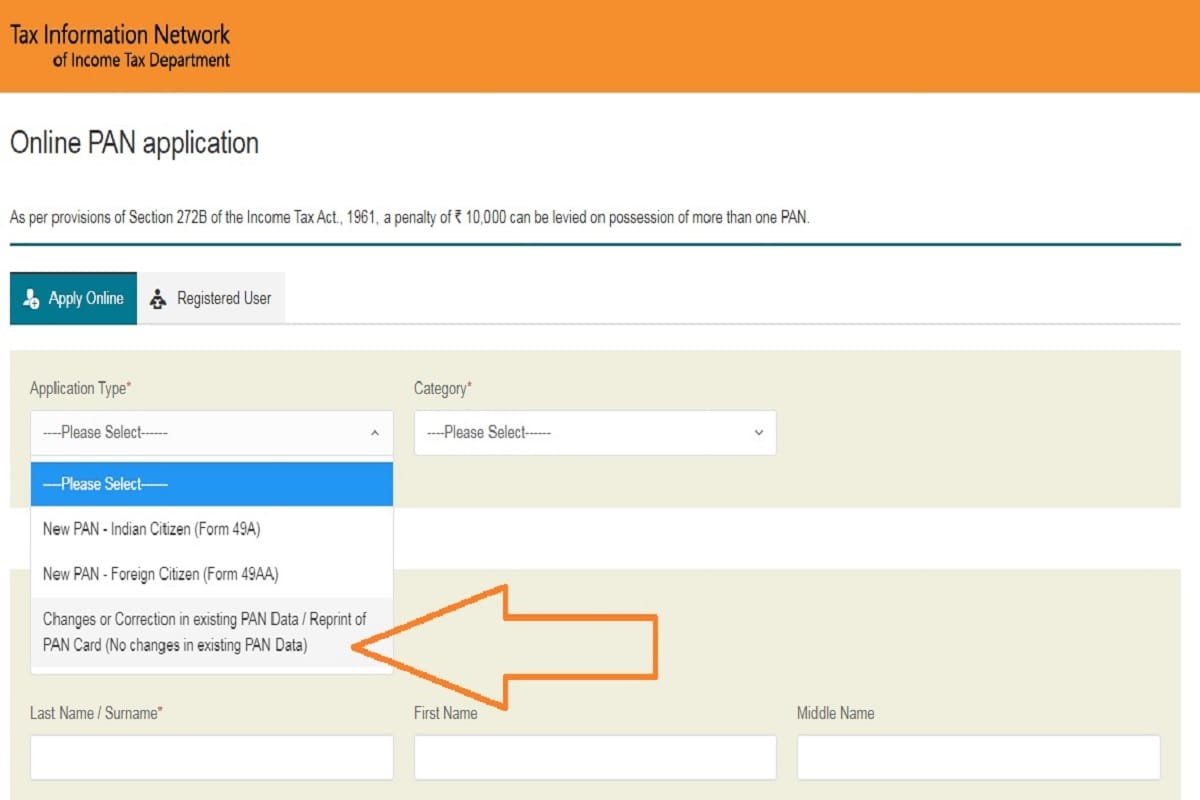Switch to the Registered User tab
The image size is (1200, 800).
coord(211,298)
